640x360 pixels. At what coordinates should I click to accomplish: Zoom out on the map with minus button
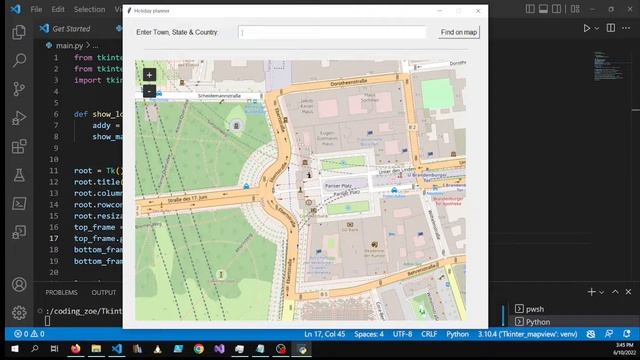click(149, 91)
